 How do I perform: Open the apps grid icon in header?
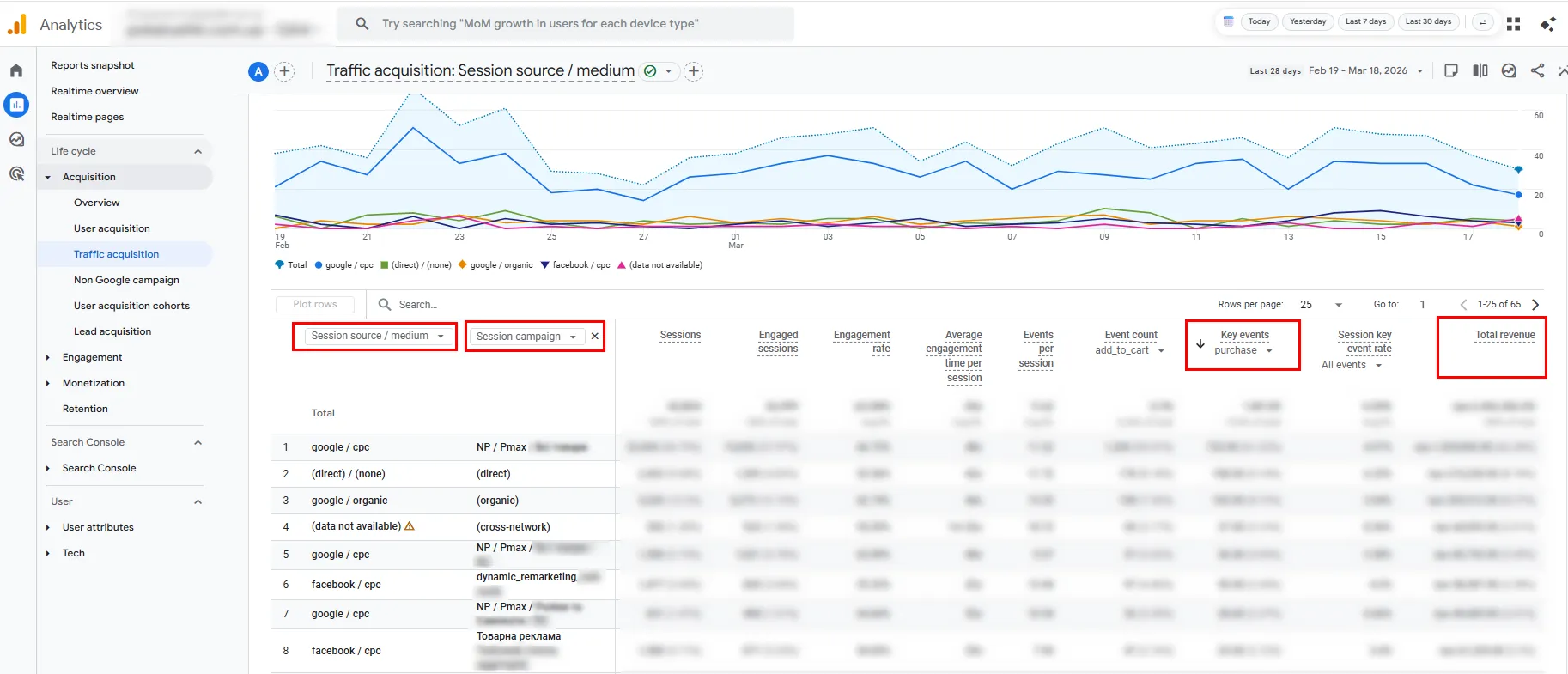pos(1513,24)
